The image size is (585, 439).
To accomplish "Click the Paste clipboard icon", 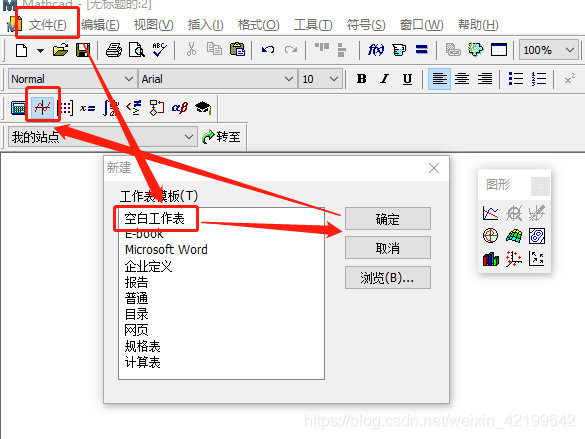I will coord(237,49).
